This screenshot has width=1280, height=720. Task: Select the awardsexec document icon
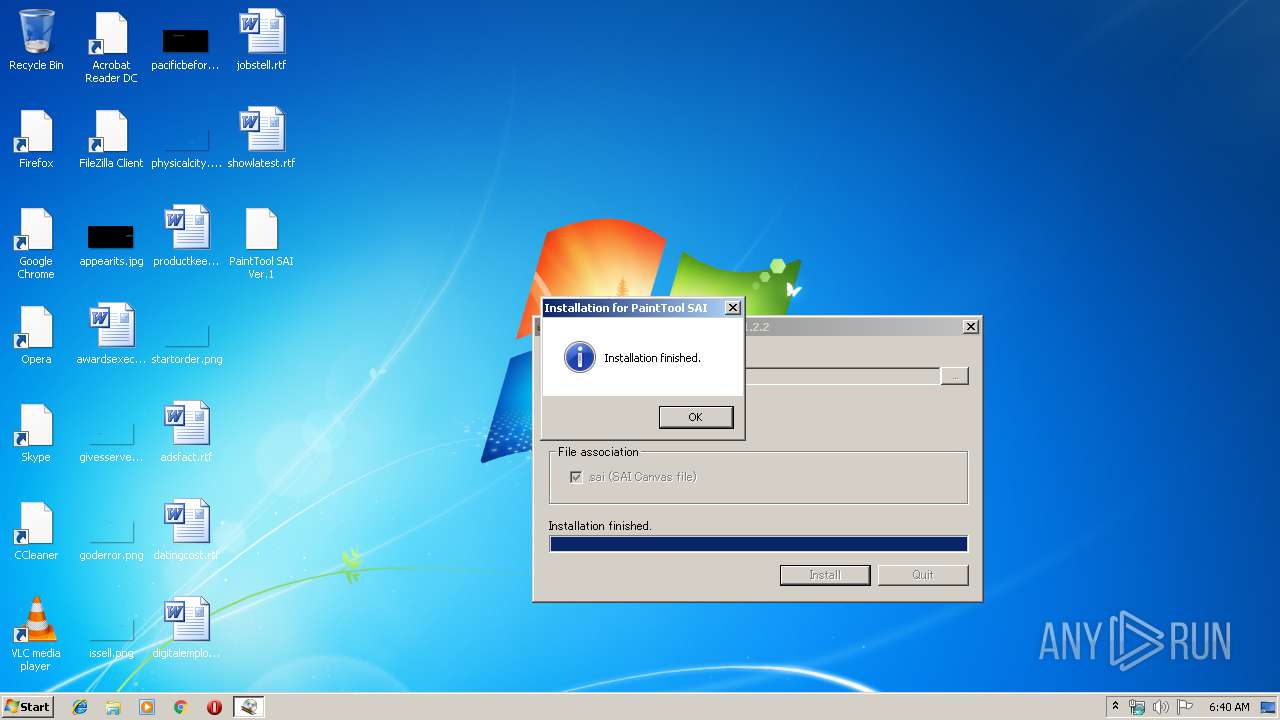click(x=111, y=335)
